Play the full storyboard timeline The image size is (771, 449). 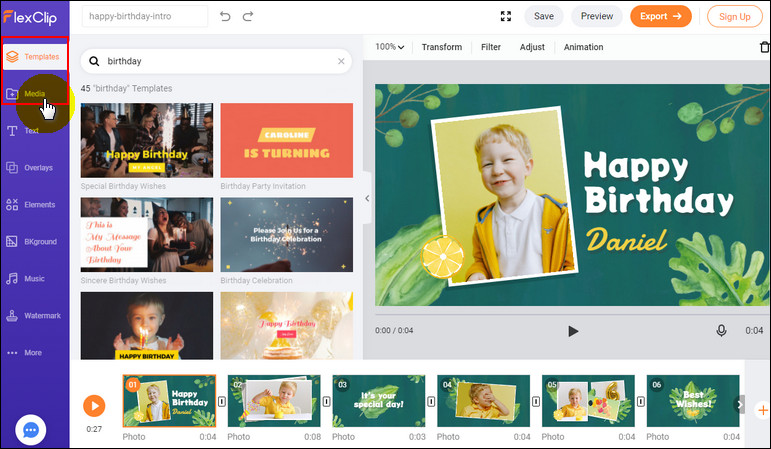click(x=94, y=406)
